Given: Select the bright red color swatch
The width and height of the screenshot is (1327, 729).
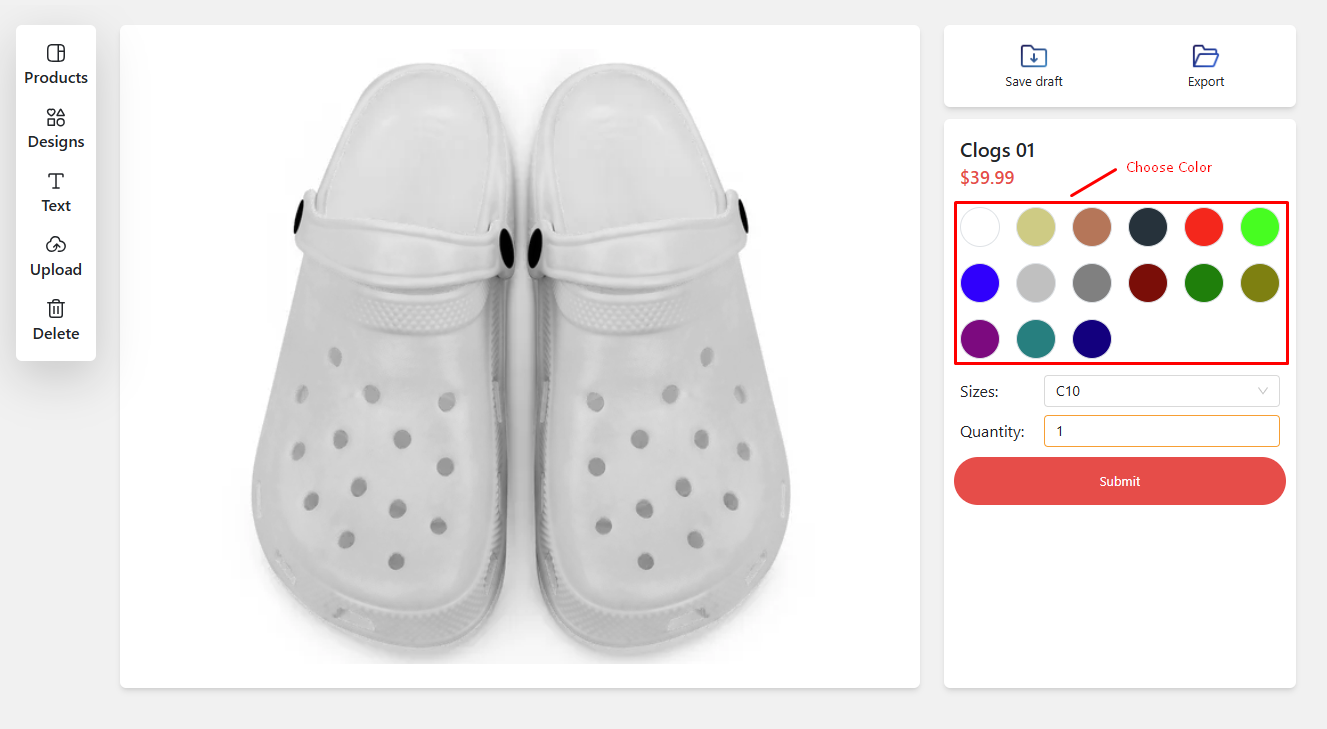Looking at the screenshot, I should tap(1203, 227).
